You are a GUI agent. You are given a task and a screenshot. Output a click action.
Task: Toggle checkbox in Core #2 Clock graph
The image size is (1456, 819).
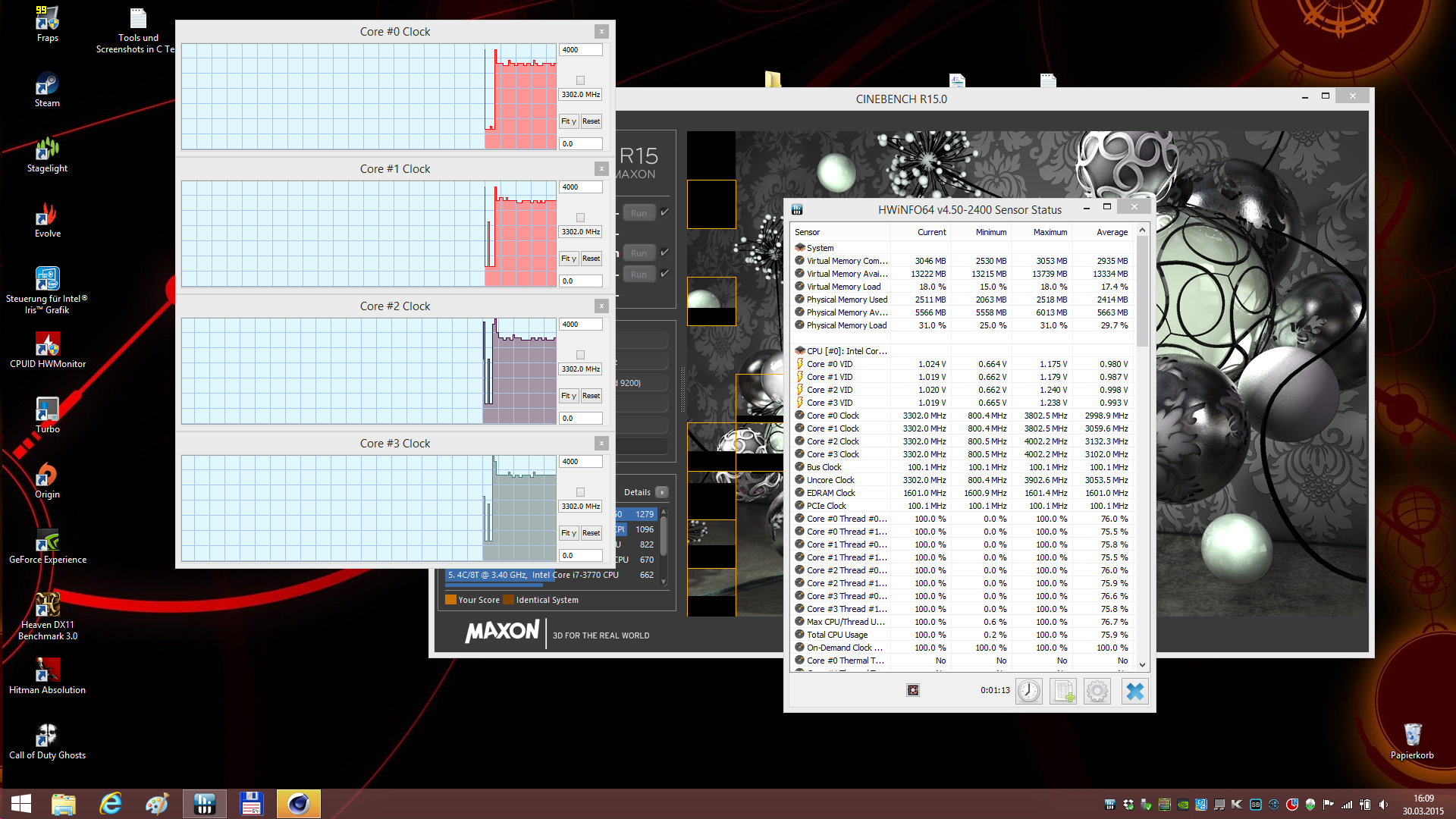(x=581, y=355)
